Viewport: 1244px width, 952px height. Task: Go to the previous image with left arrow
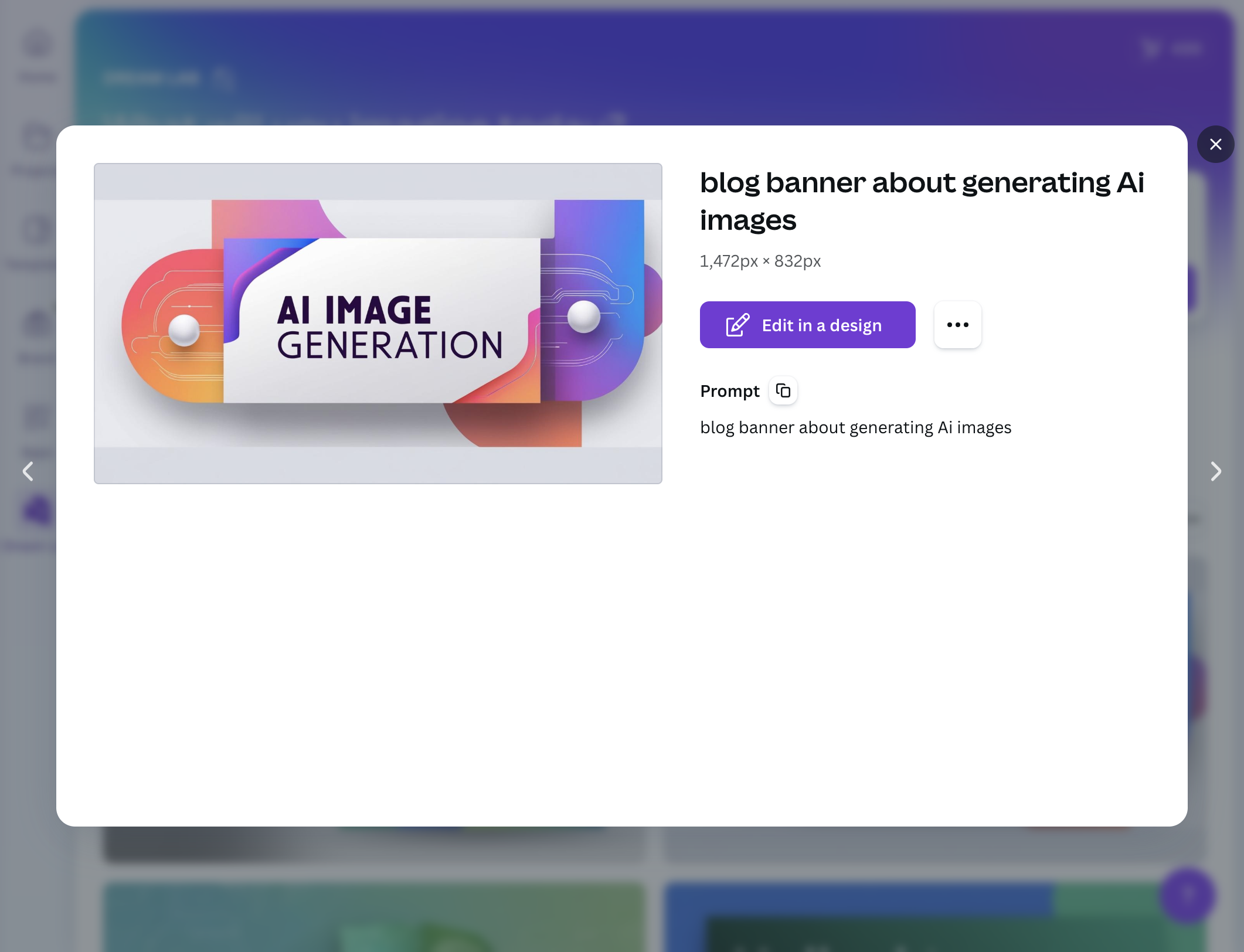pyautogui.click(x=28, y=471)
